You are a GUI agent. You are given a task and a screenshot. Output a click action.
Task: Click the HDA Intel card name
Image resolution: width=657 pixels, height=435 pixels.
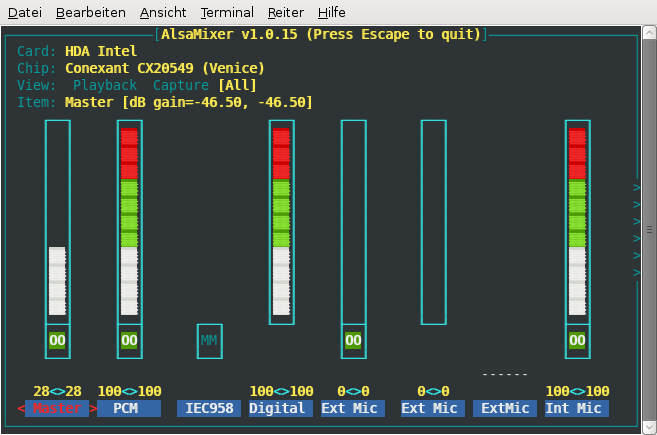click(101, 51)
